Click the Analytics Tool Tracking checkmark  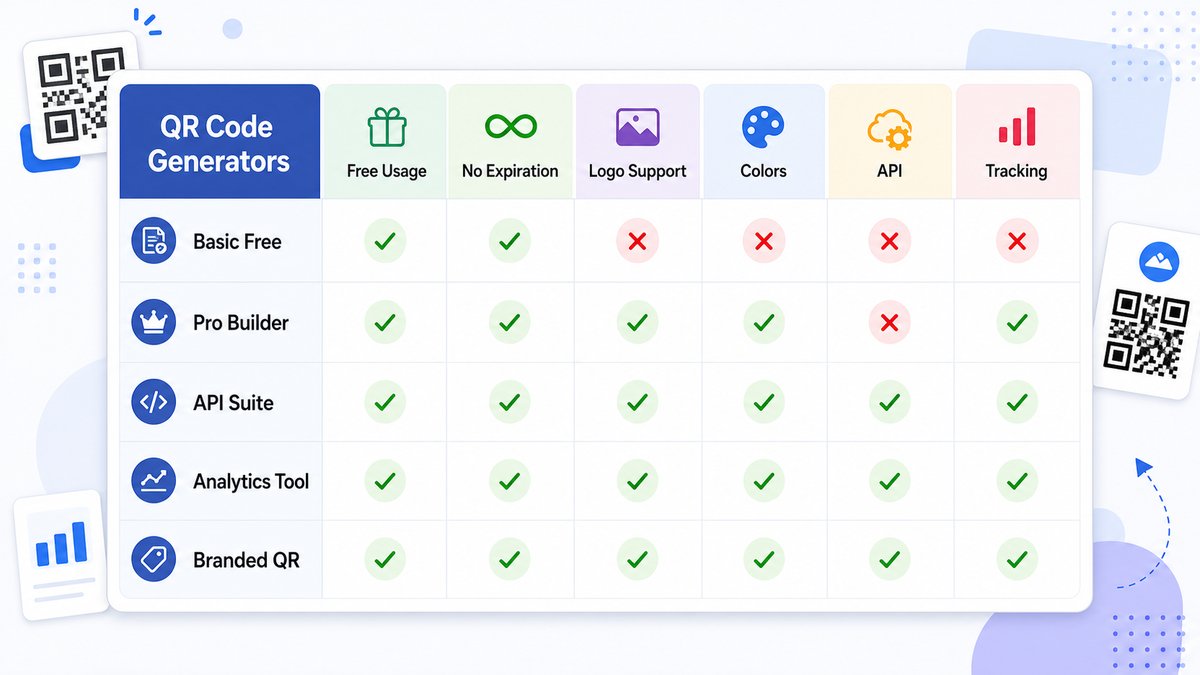coord(1017,482)
